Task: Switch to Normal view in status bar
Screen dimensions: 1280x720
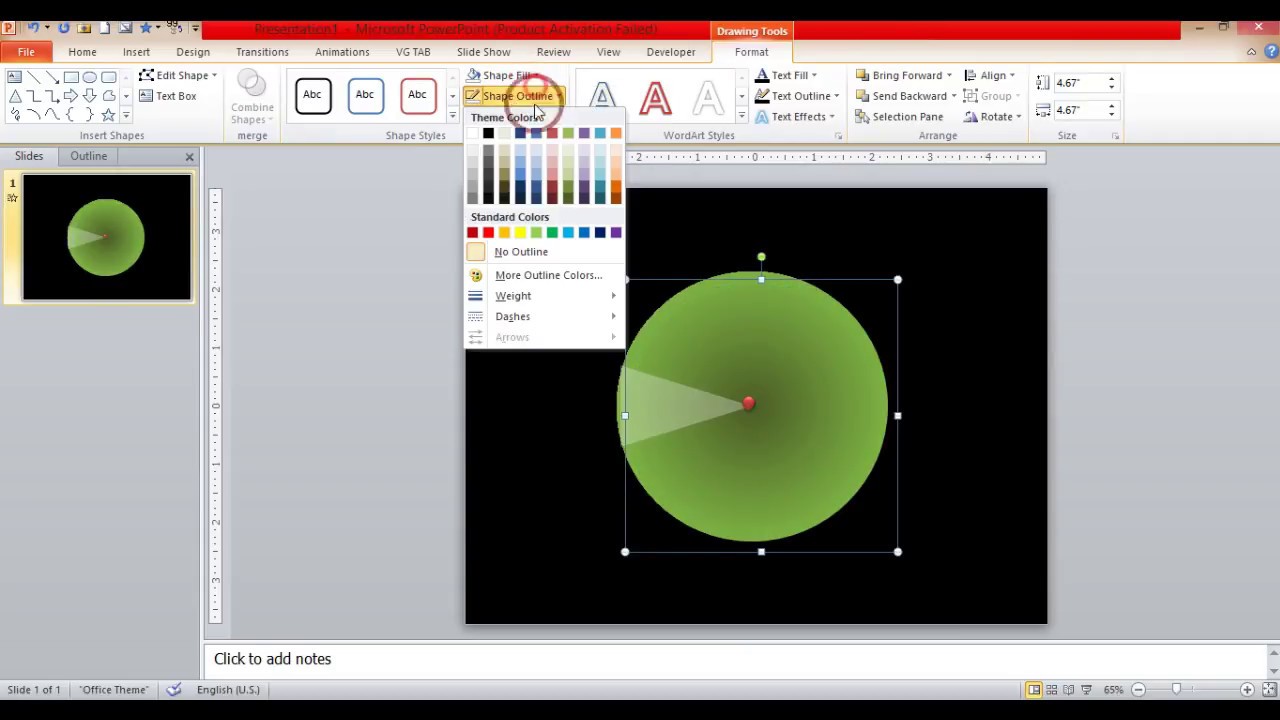Action: pyautogui.click(x=1034, y=690)
